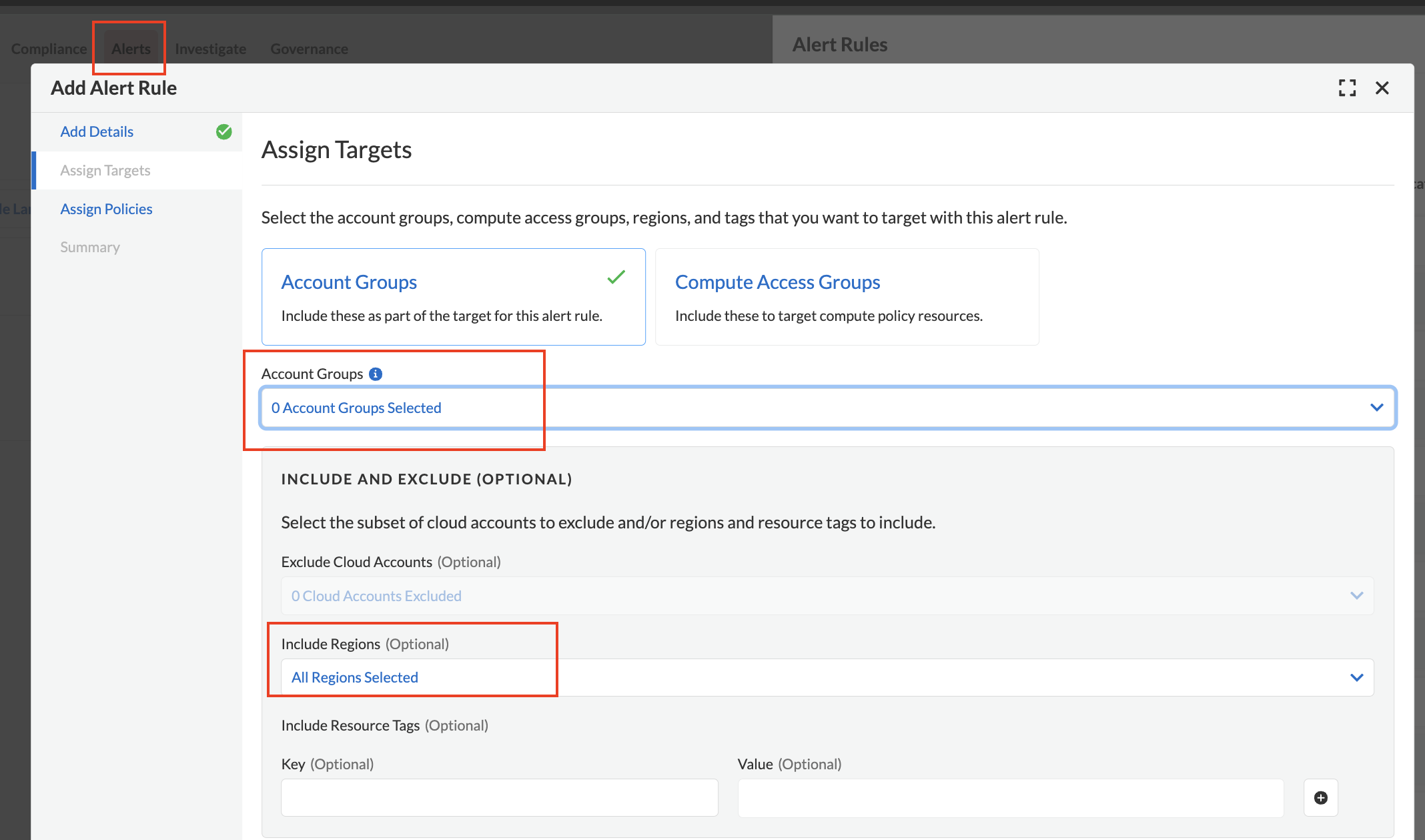The height and width of the screenshot is (840, 1425).
Task: Add resource tag with plus icon
Action: (x=1320, y=797)
